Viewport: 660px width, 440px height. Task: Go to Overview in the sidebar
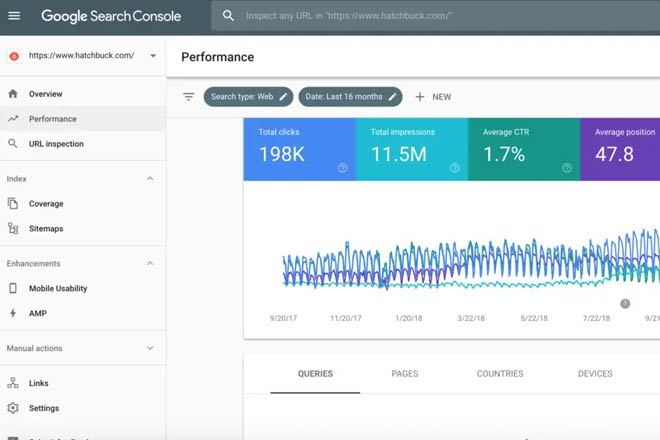click(x=45, y=94)
